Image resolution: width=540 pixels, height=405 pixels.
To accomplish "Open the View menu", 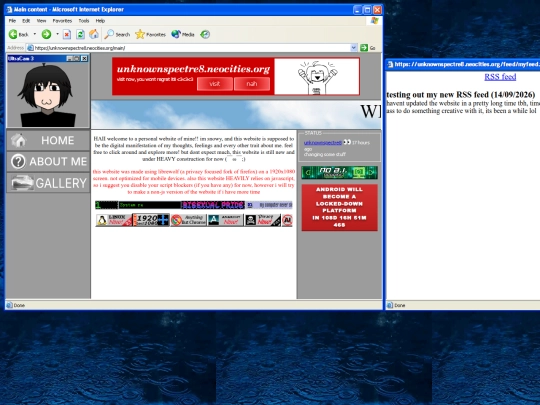I will point(41,21).
